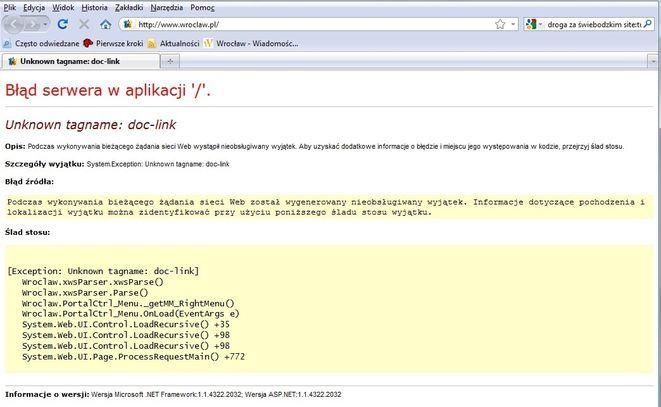661x407 pixels.
Task: Click the OnLoad(EventArgs e) stack line
Action: [131, 314]
